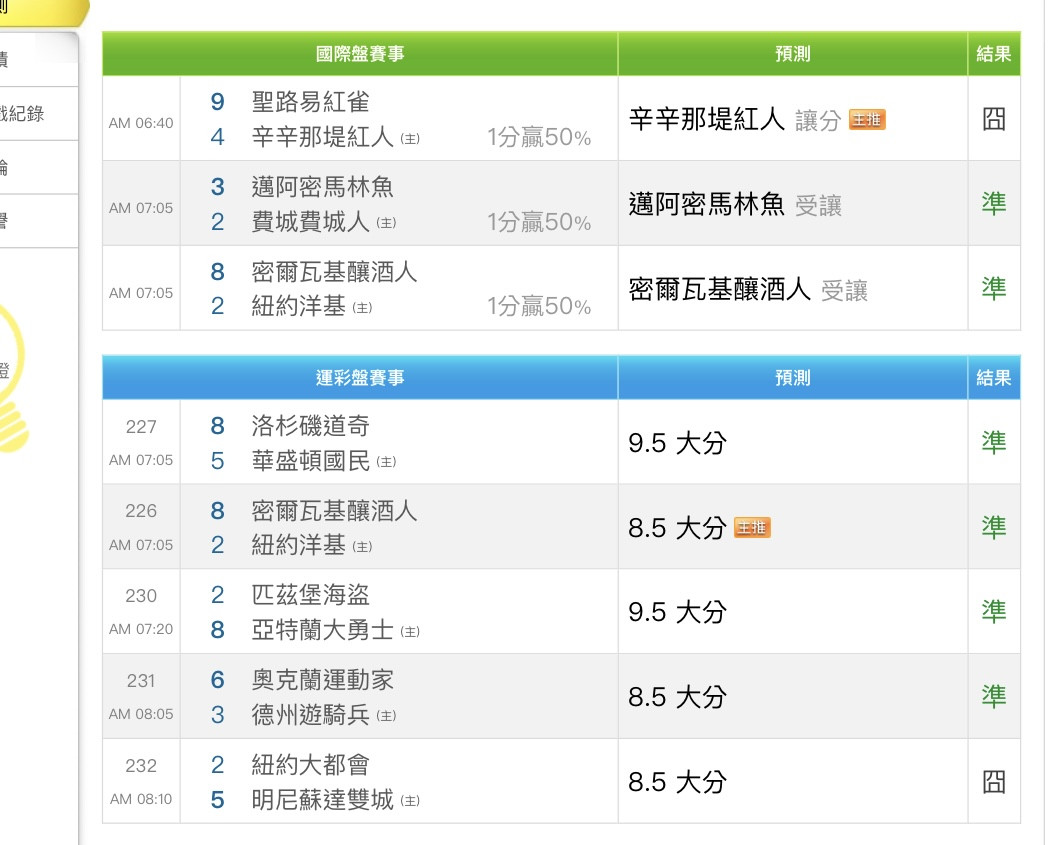Click 紐約大都會 team name

[310, 765]
